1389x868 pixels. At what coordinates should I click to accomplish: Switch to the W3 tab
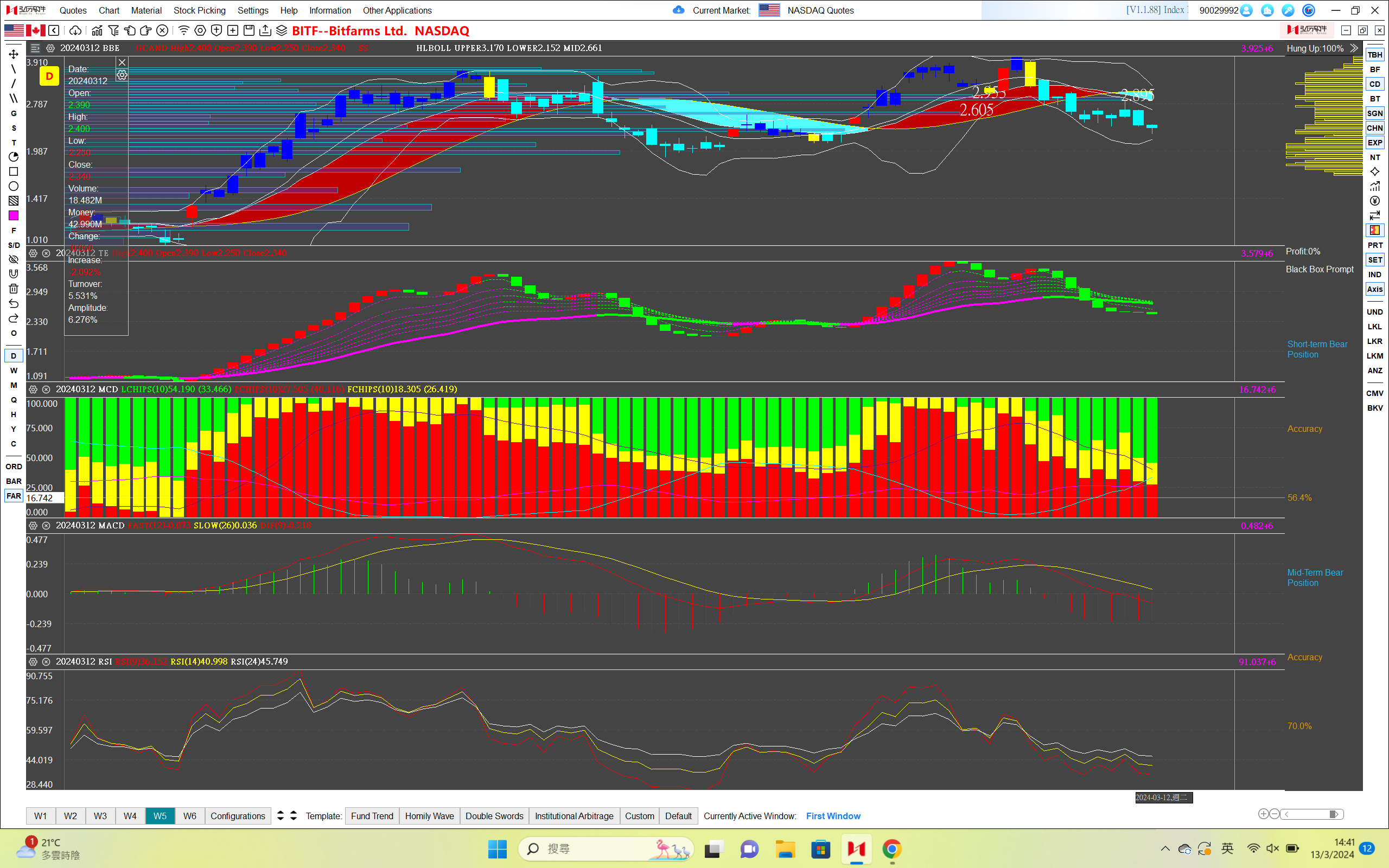[x=100, y=816]
